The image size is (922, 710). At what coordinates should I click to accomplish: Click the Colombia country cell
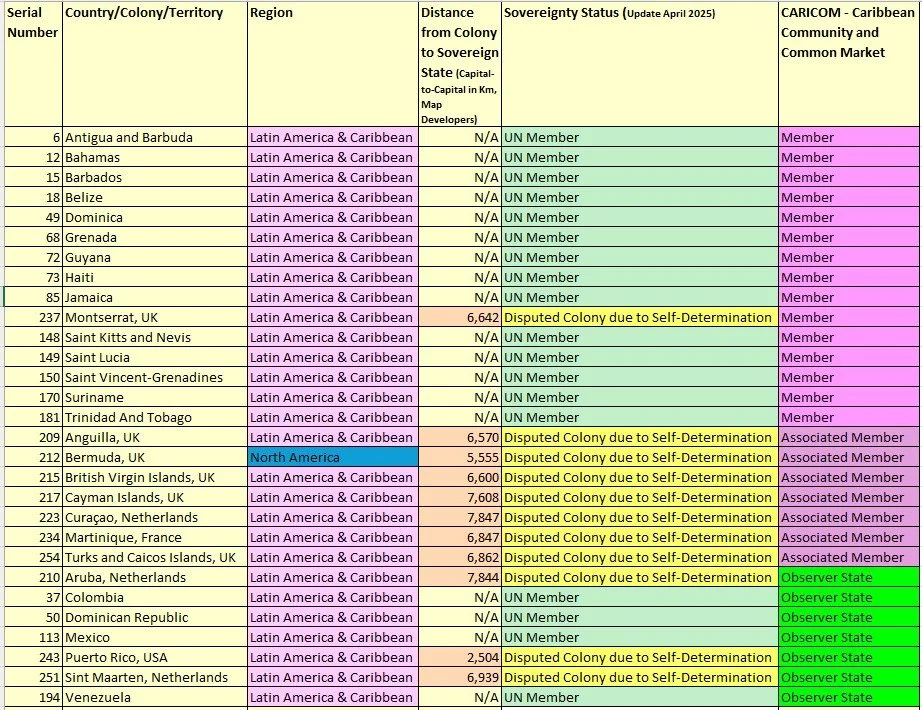coord(155,597)
